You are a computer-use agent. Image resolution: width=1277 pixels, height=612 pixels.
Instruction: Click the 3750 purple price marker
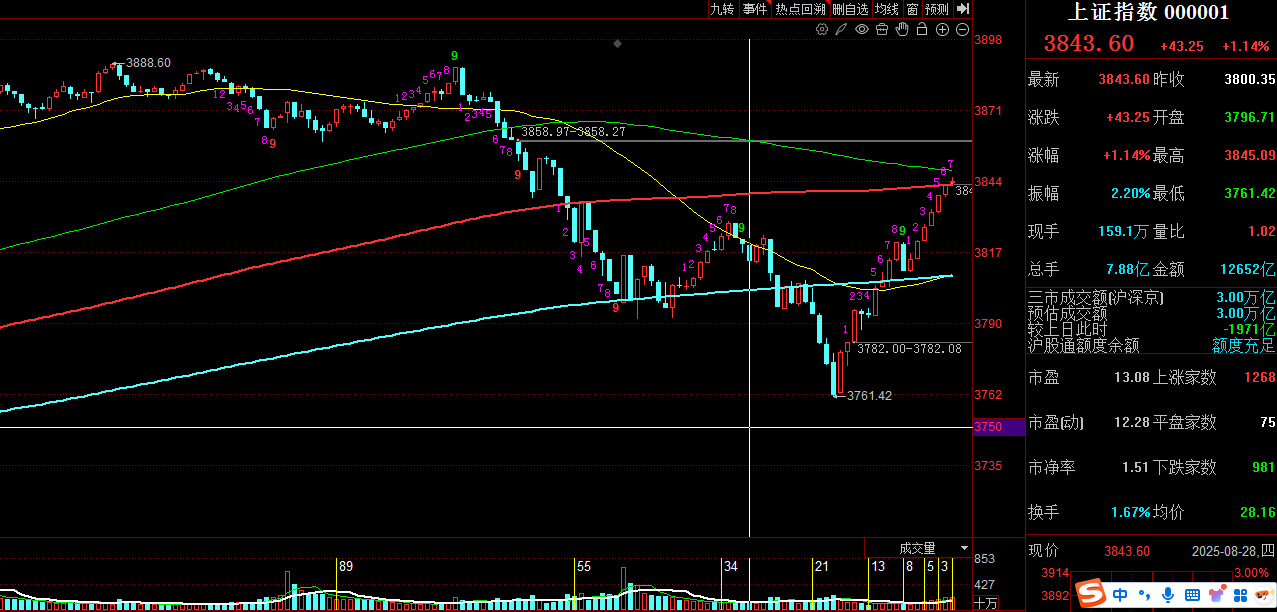click(999, 427)
